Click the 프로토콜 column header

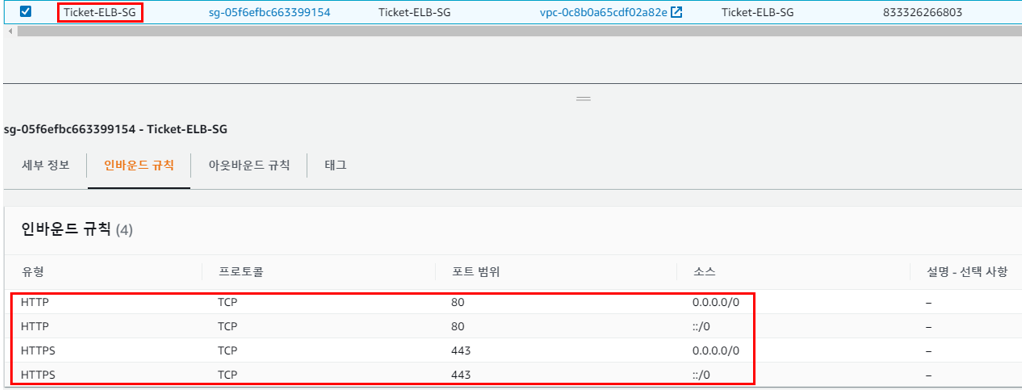[240, 271]
